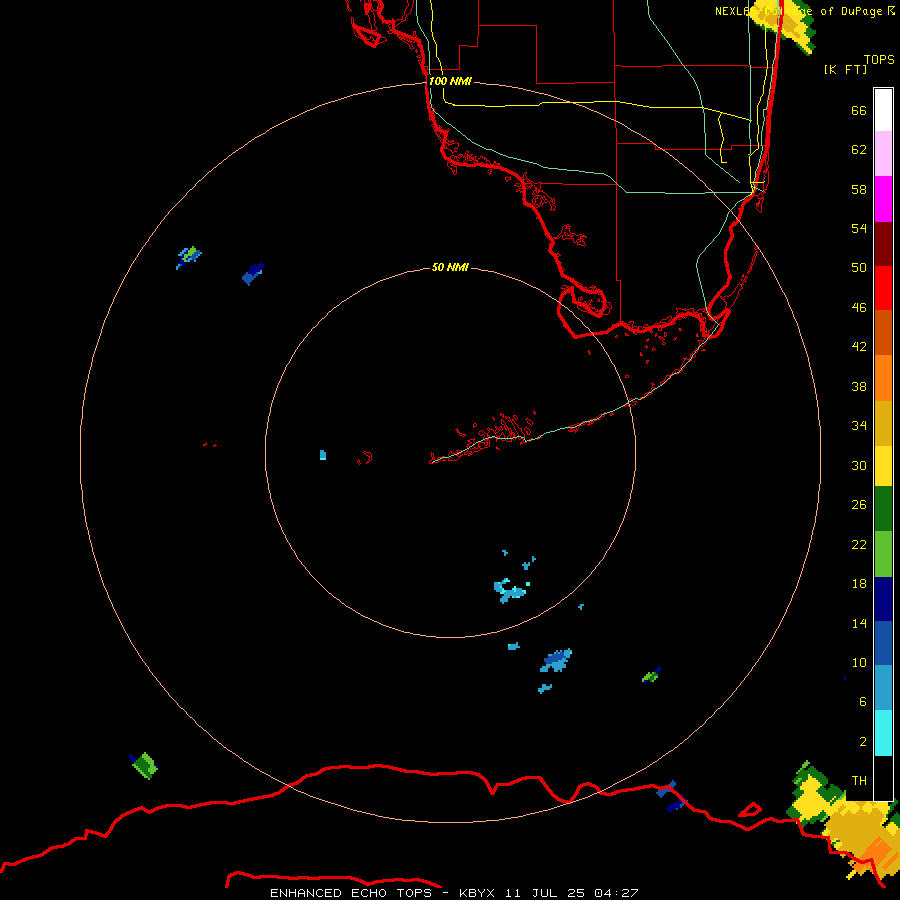The height and width of the screenshot is (900, 900).
Task: Click the '42' scale value
Action: tap(859, 347)
